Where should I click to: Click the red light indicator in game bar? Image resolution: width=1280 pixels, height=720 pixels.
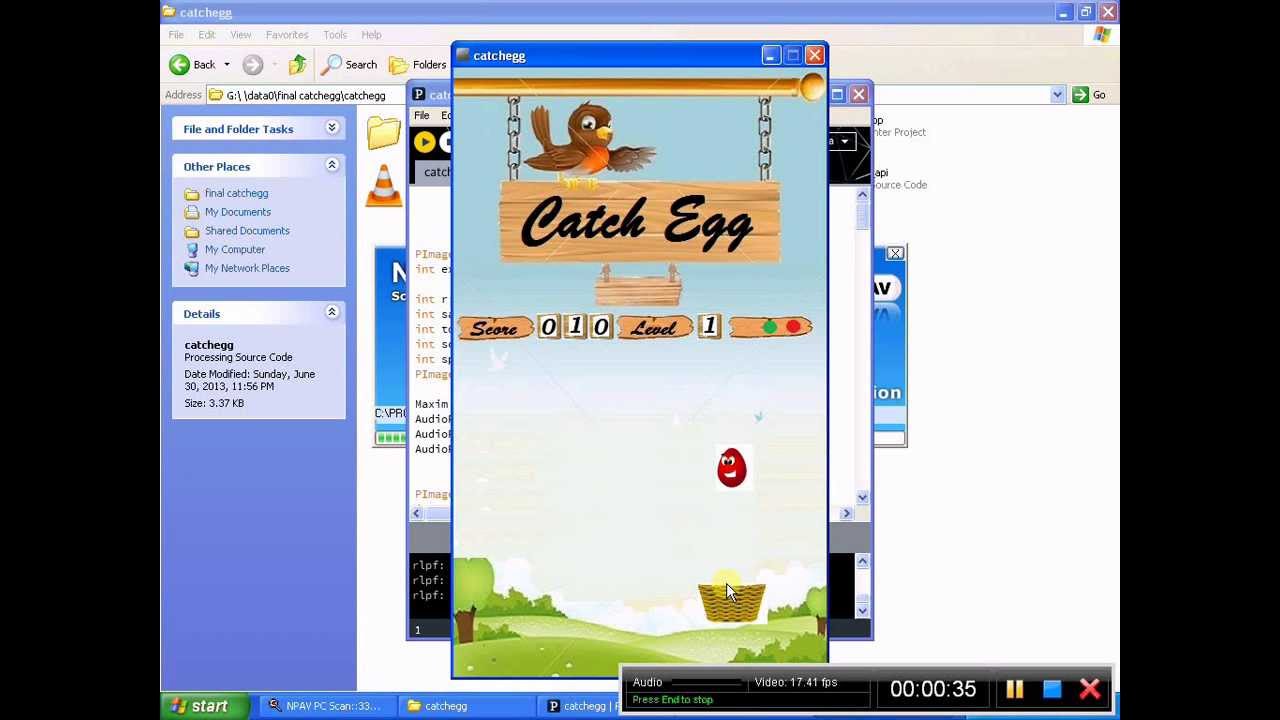tap(793, 327)
